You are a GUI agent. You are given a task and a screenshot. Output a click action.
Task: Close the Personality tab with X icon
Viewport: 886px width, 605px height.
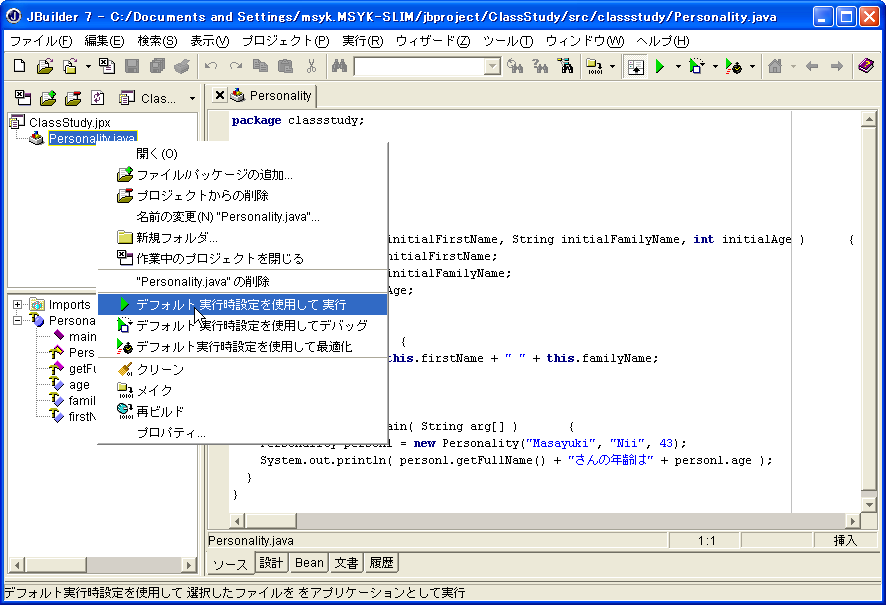[x=220, y=96]
